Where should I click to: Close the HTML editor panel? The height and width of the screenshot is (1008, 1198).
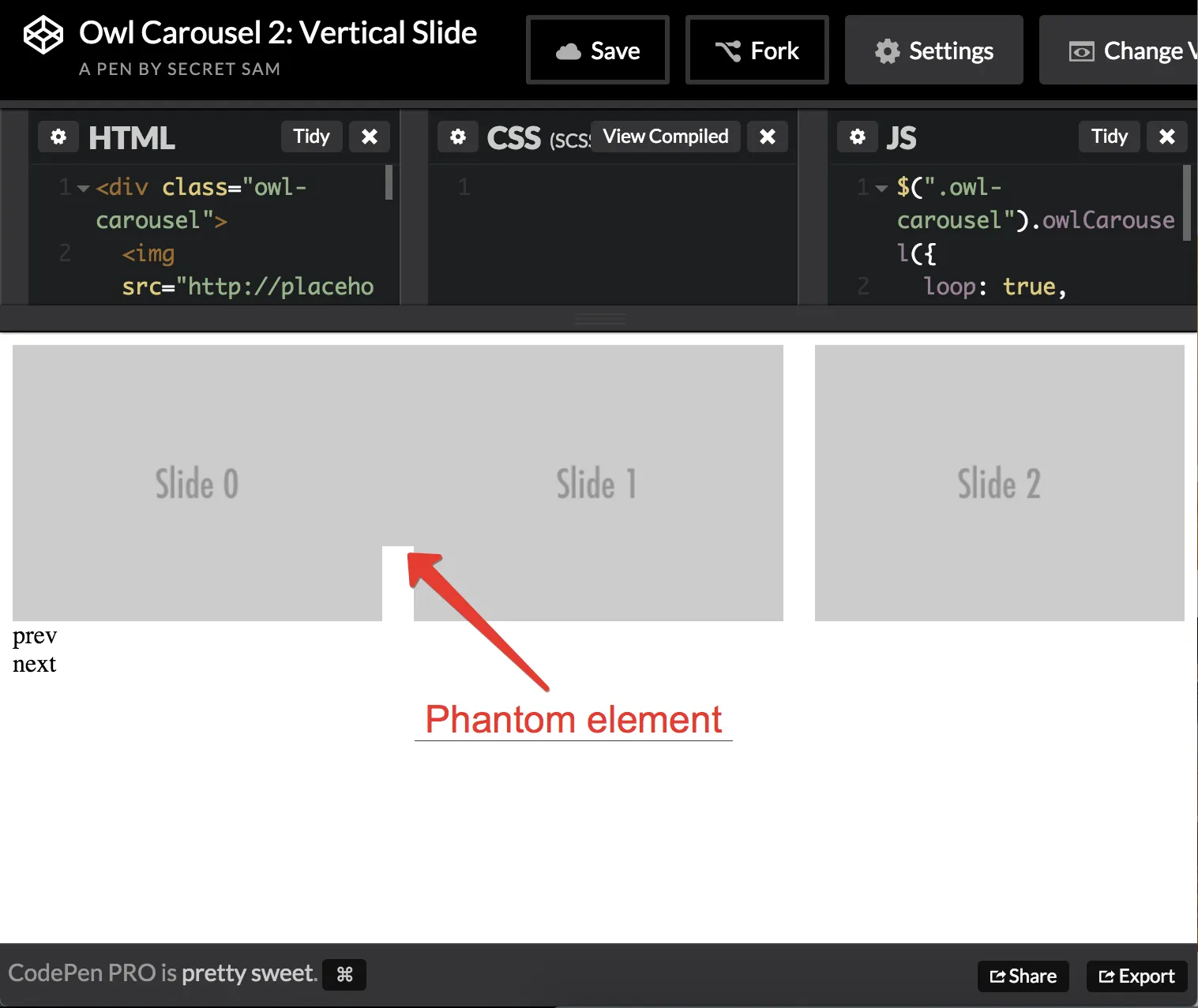coord(369,137)
